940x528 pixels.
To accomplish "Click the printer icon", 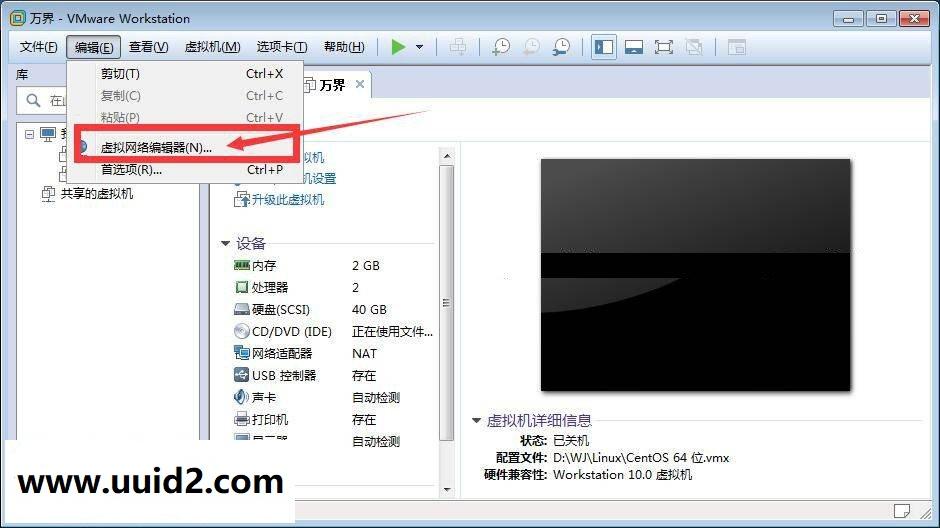I will click(x=242, y=419).
